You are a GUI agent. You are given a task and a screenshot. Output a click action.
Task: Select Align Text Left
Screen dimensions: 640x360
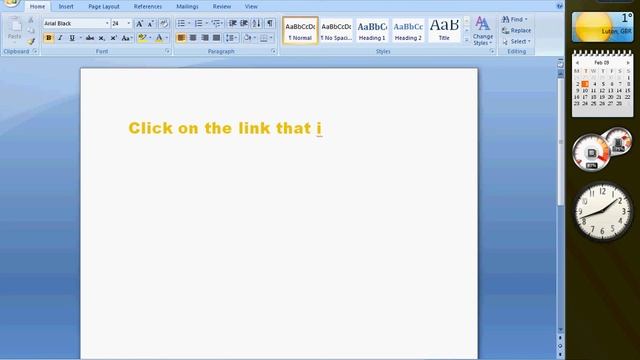coord(181,38)
